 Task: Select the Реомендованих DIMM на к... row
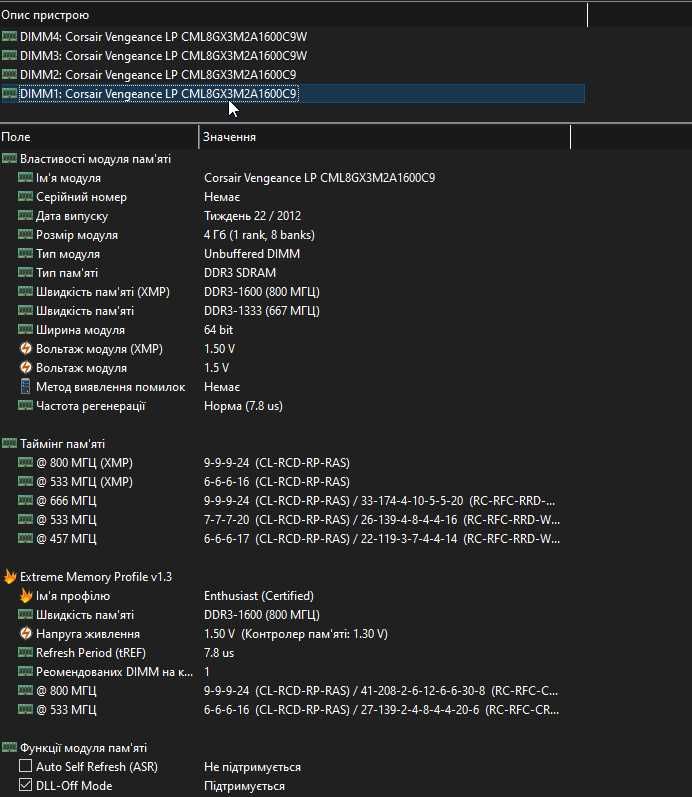pos(285,671)
